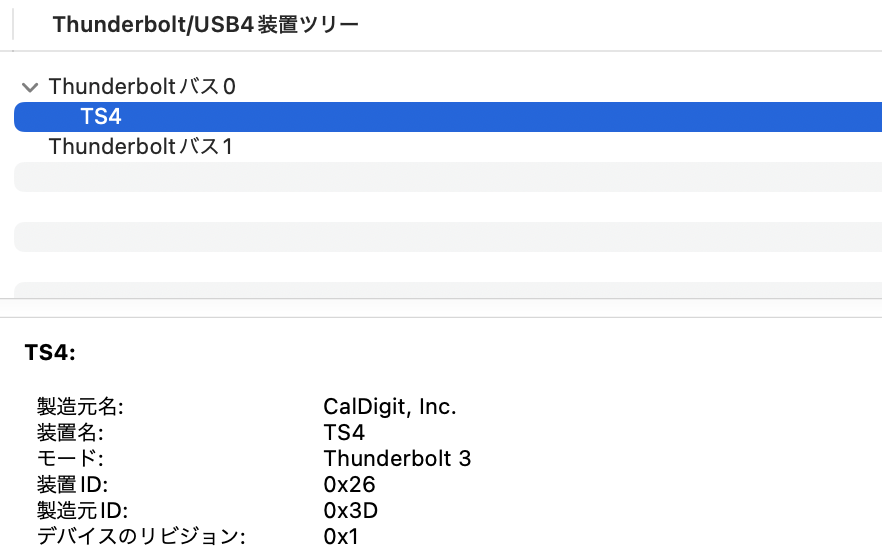Click the 製造元 ID label

[82, 510]
